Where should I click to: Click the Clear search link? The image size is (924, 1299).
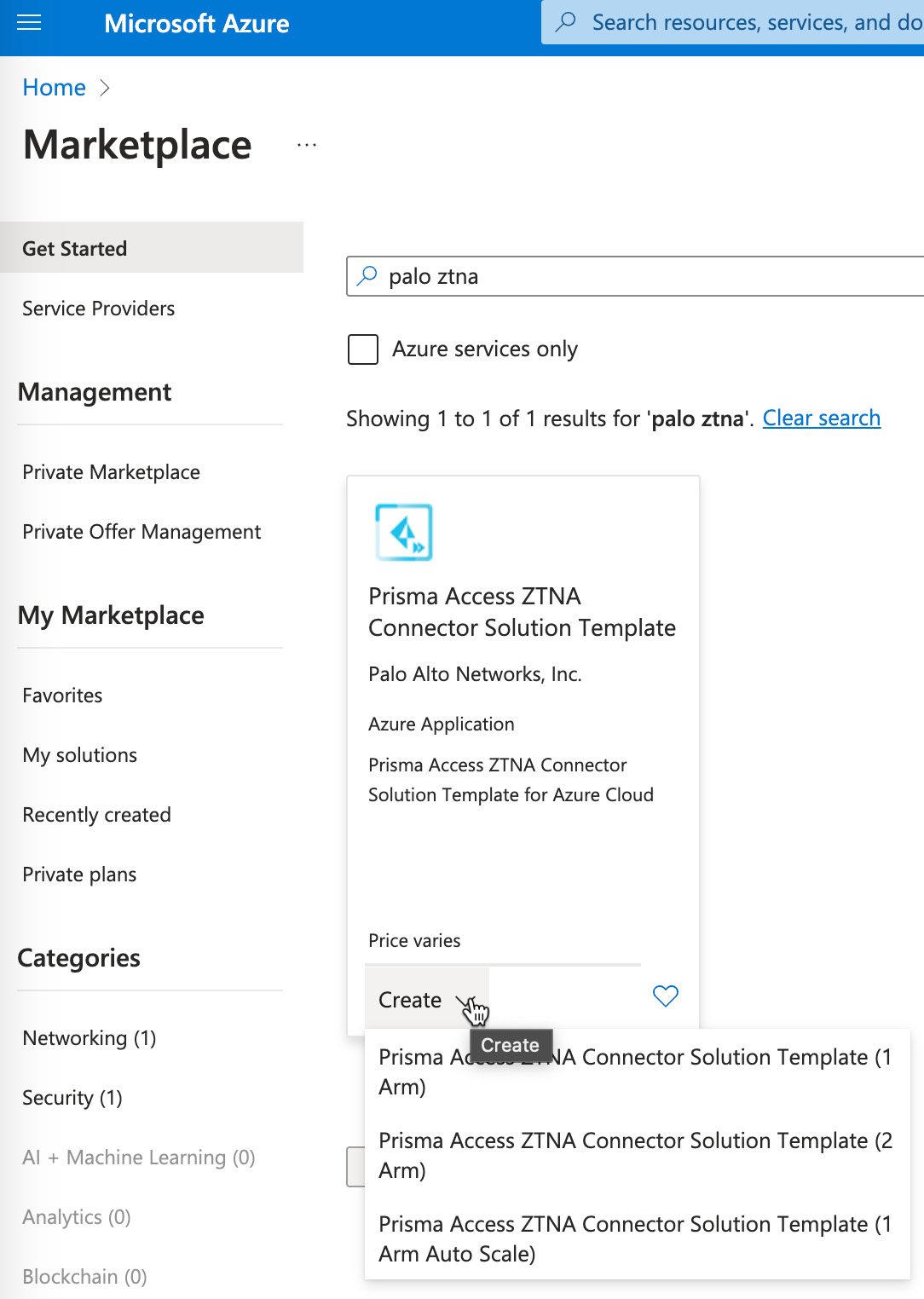tap(822, 419)
